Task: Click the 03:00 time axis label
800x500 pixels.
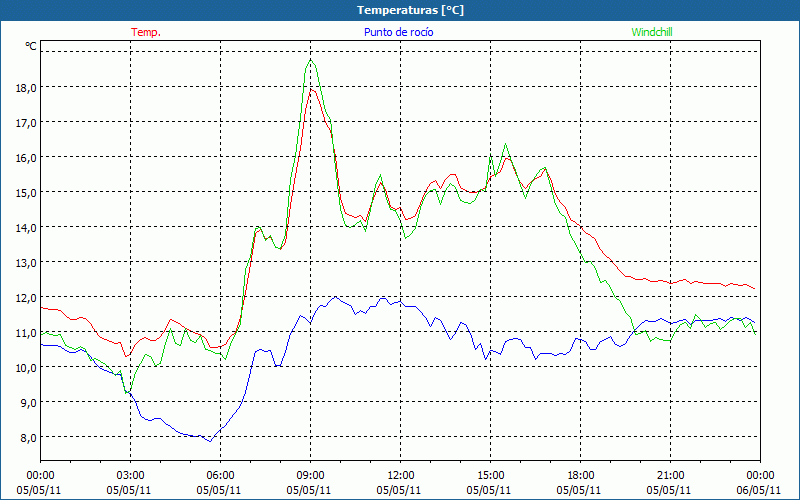Action: click(x=130, y=476)
